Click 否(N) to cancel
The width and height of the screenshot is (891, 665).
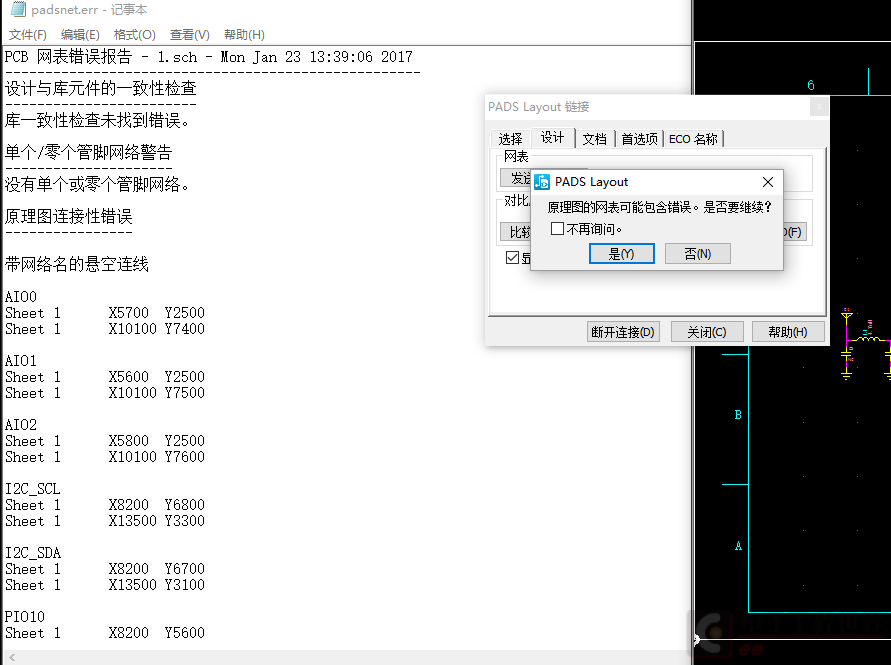[698, 253]
